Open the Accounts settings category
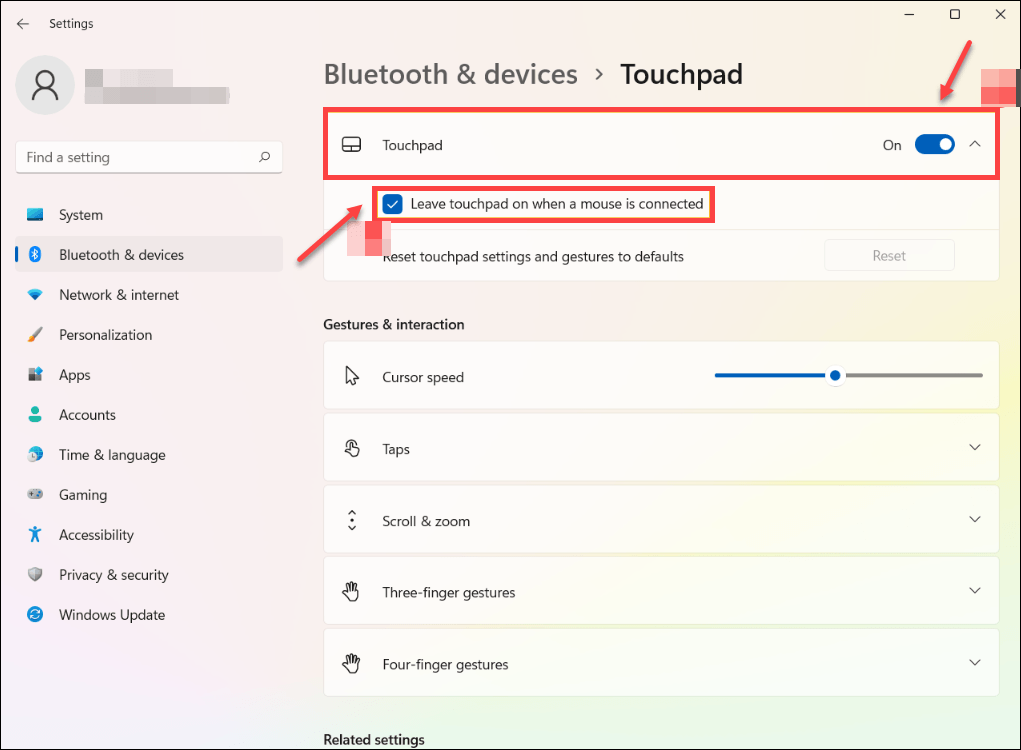Viewport: 1021px width, 750px height. pyautogui.click(x=87, y=415)
